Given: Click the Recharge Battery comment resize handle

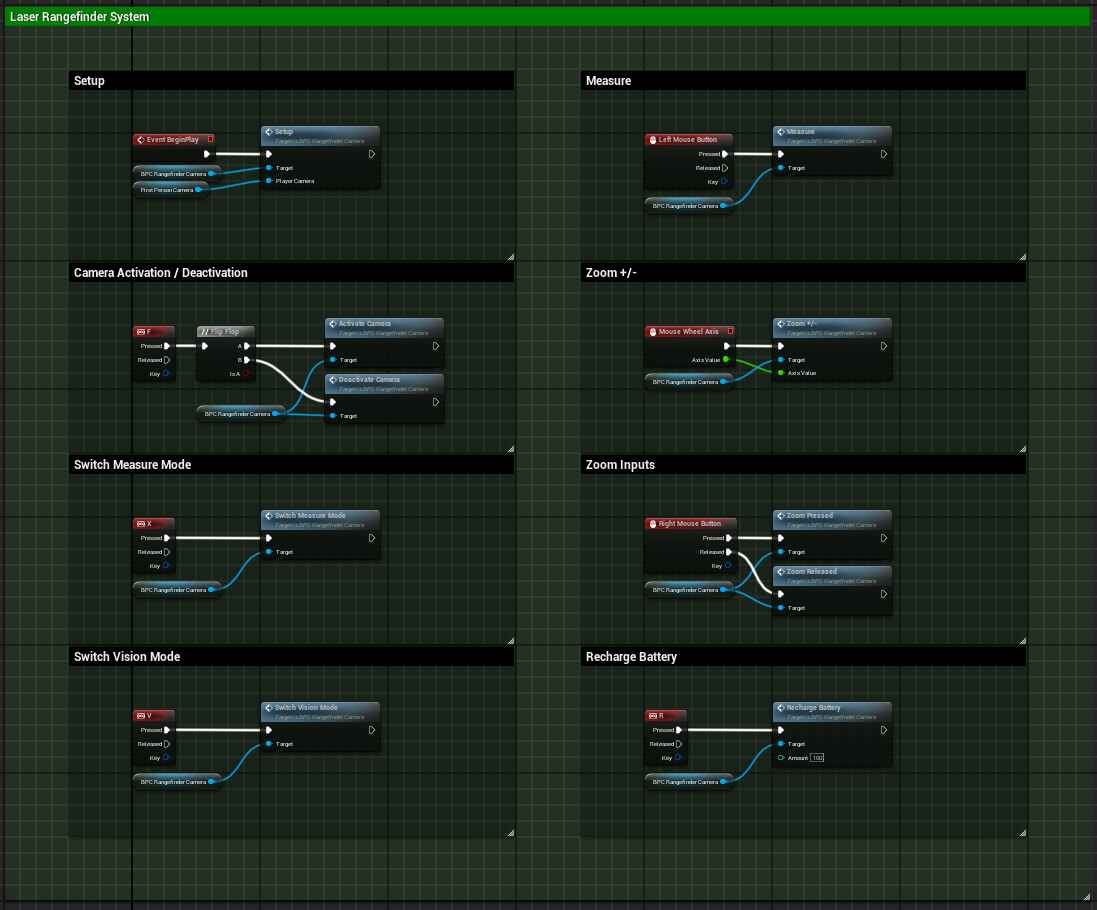Looking at the screenshot, I should pos(1023,832).
